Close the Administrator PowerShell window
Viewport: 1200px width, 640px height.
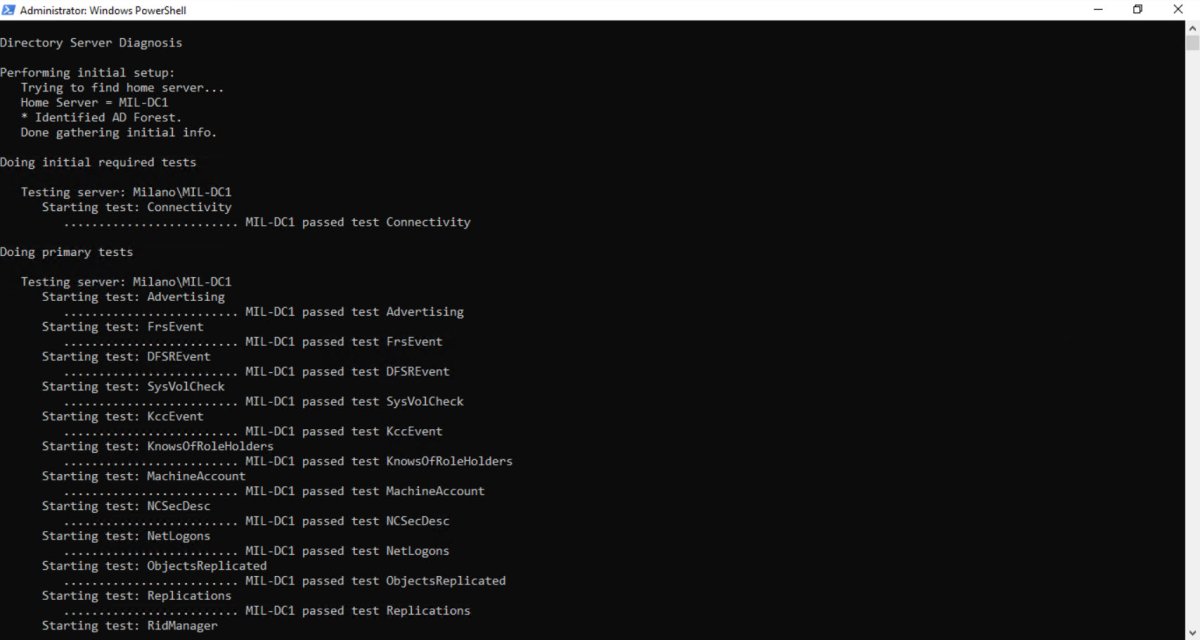tap(1178, 10)
